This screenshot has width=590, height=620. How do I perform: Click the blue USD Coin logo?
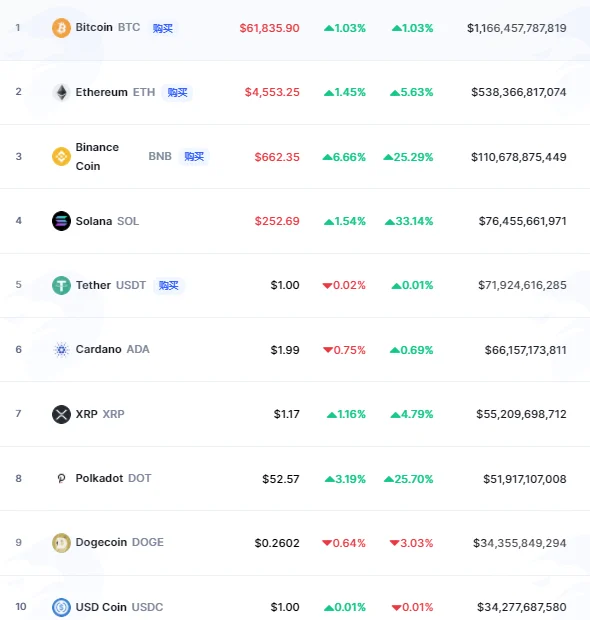tap(61, 607)
